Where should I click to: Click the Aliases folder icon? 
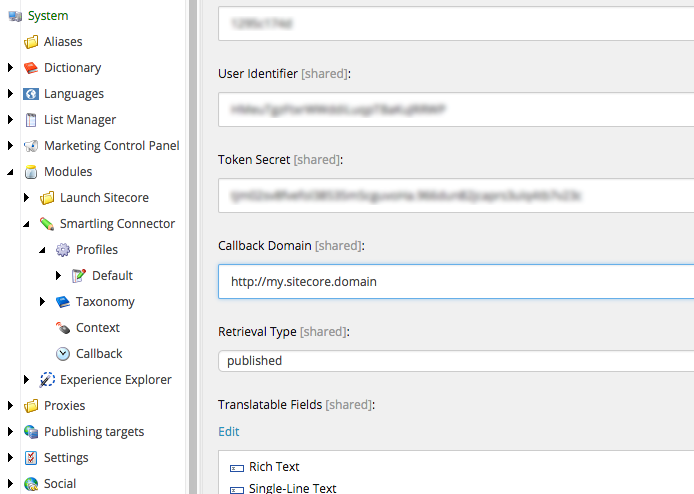tap(31, 42)
